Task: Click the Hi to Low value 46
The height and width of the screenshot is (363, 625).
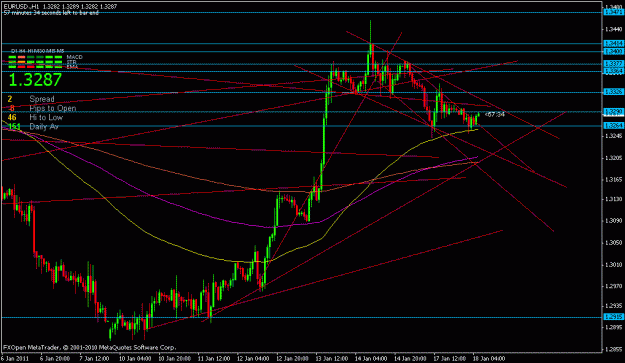Action: (12, 117)
